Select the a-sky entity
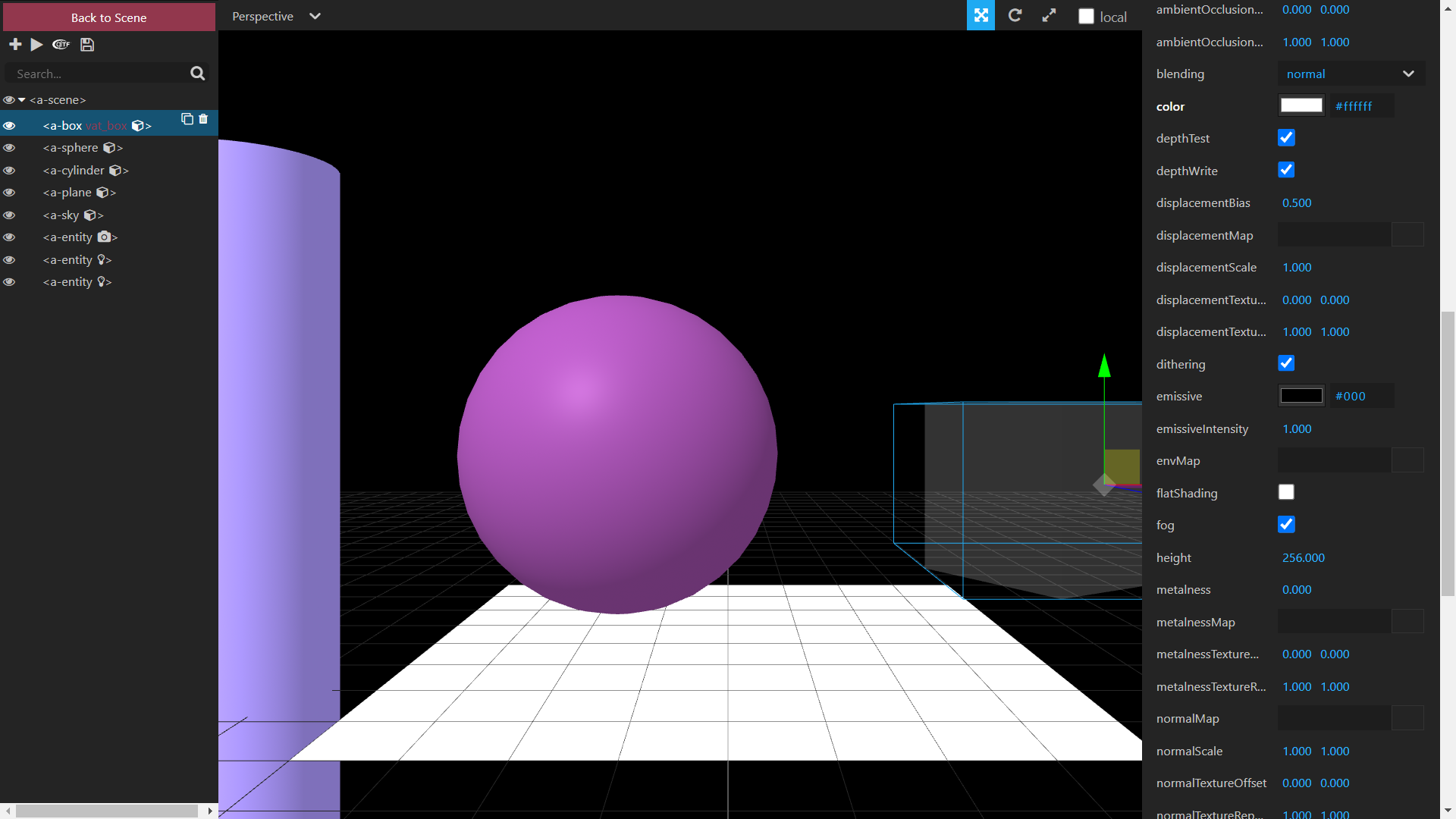Viewport: 1456px width, 819px height. pos(109,215)
